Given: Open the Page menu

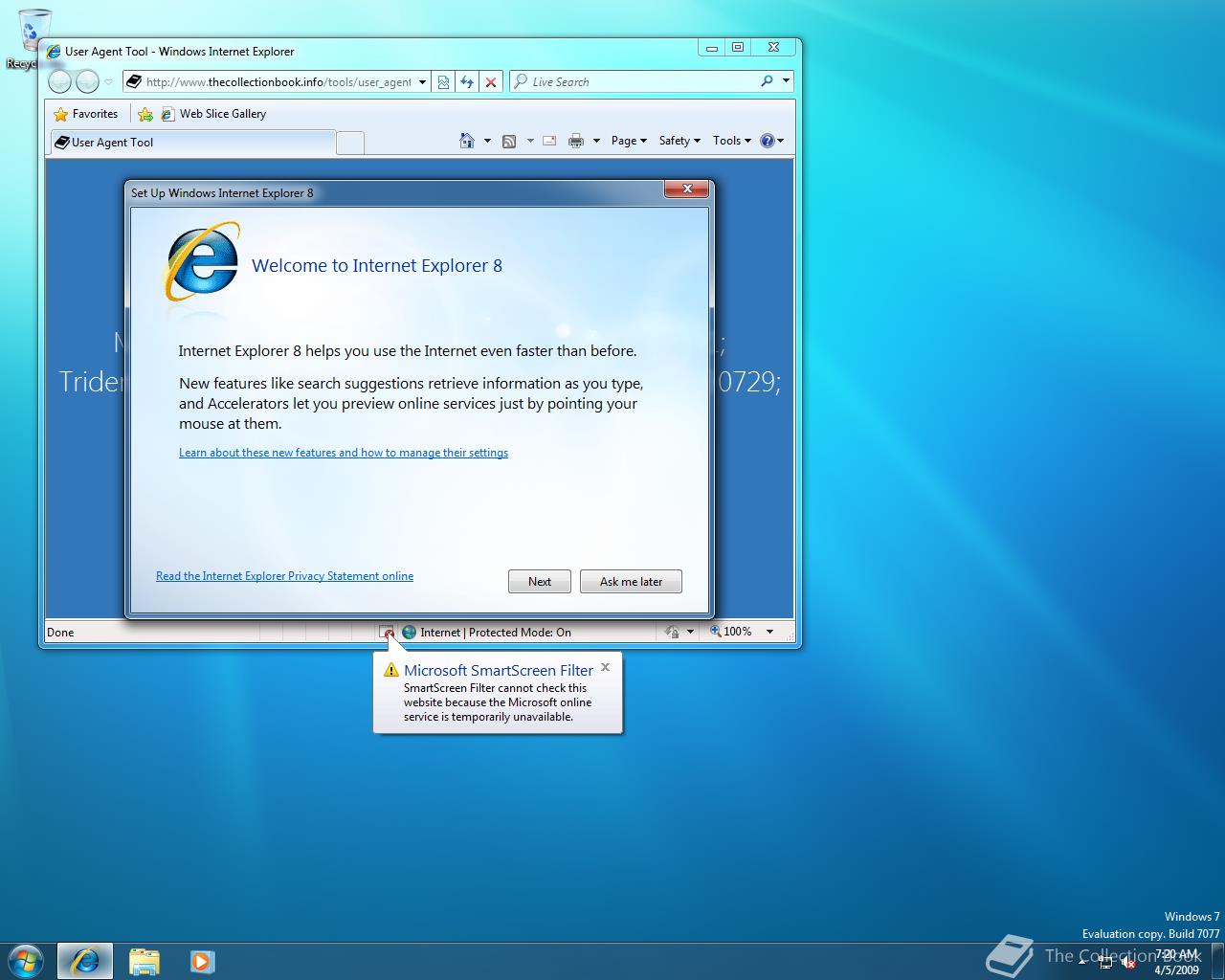Looking at the screenshot, I should click(629, 141).
